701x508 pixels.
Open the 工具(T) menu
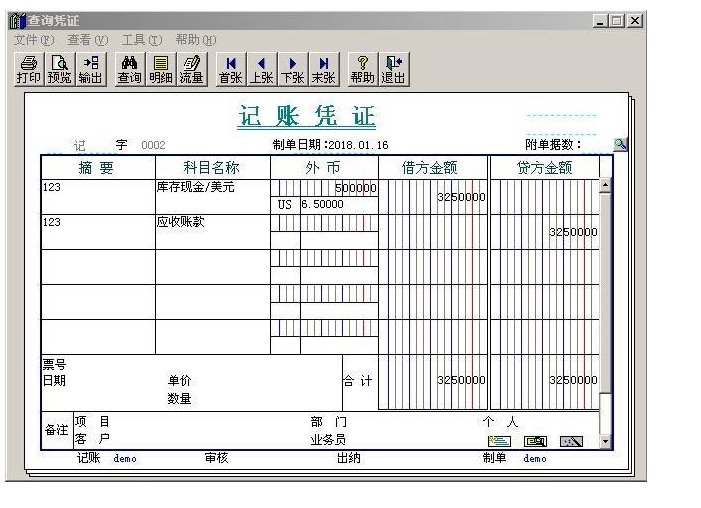click(x=142, y=40)
